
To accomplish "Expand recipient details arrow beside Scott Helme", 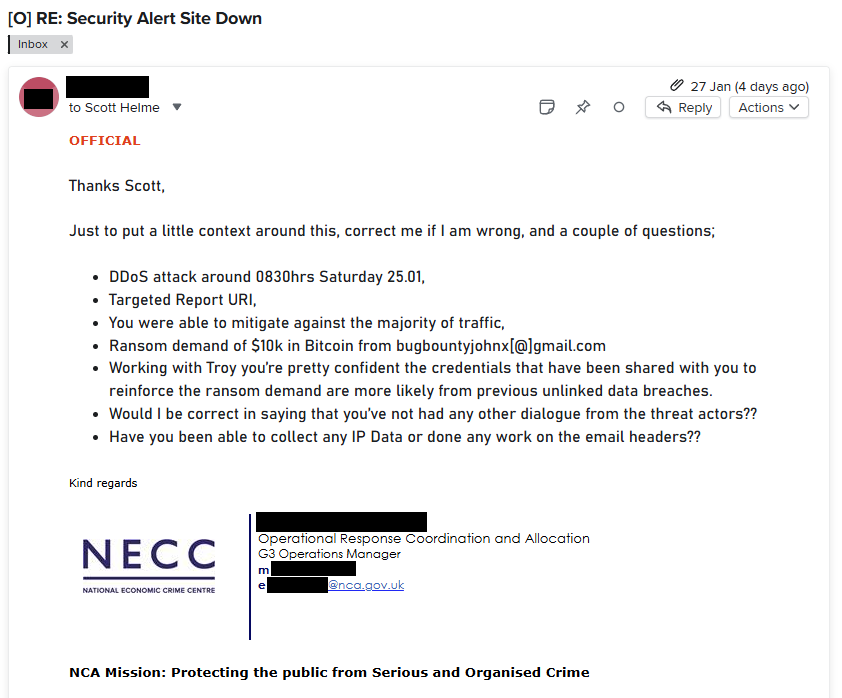I will (177, 107).
